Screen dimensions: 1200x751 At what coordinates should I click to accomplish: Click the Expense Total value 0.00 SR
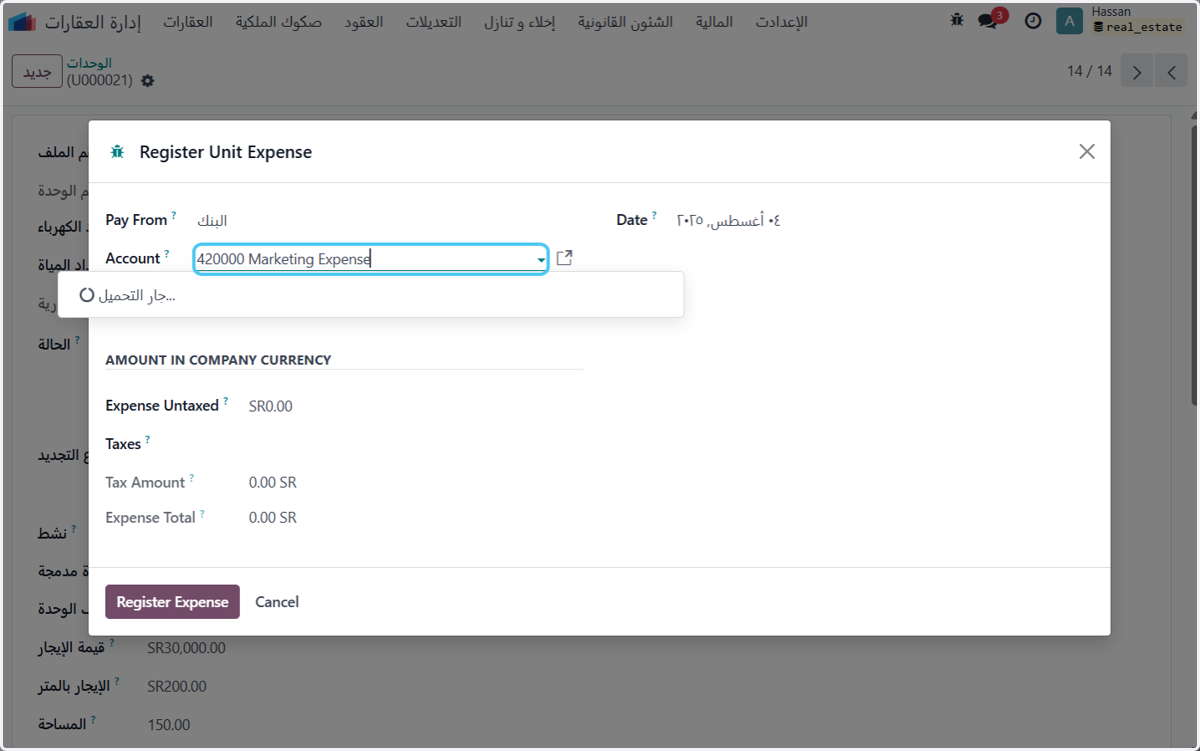(x=273, y=518)
